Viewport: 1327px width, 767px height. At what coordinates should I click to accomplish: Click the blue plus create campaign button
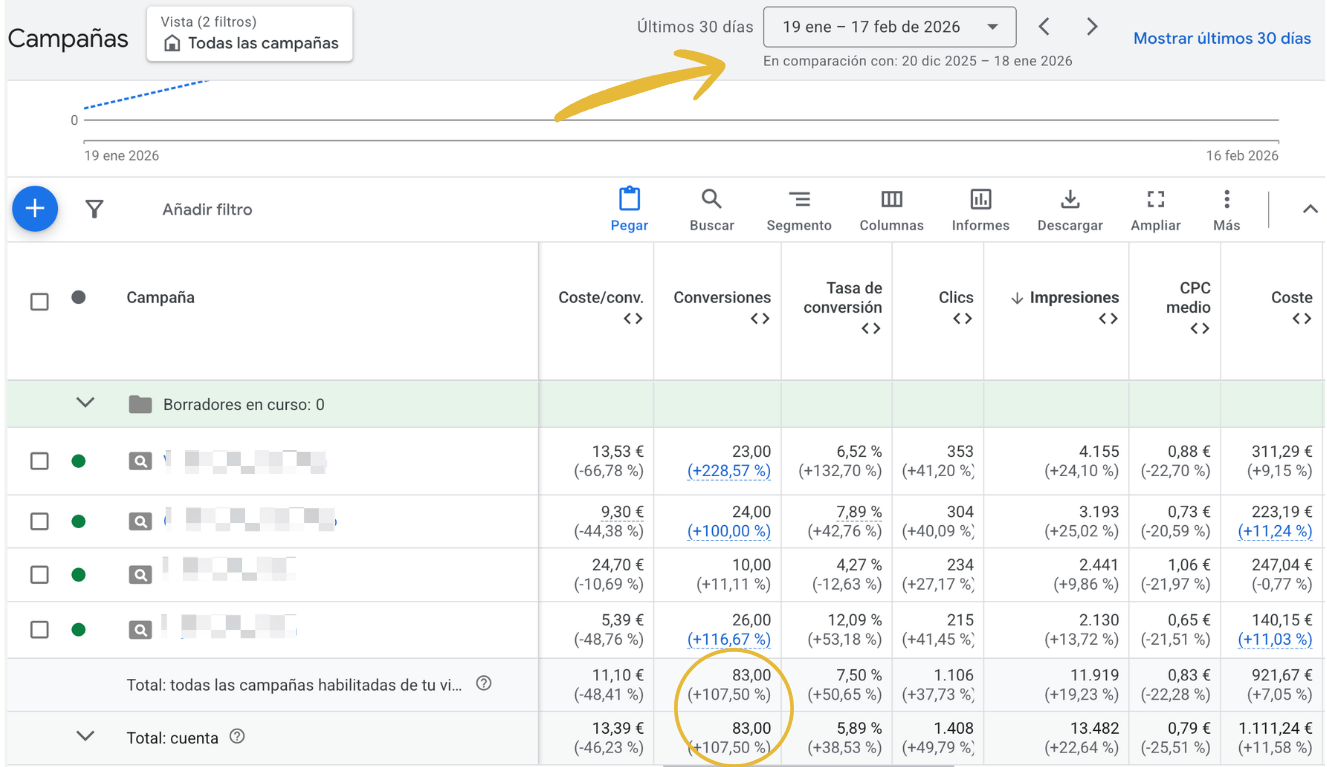tap(35, 209)
